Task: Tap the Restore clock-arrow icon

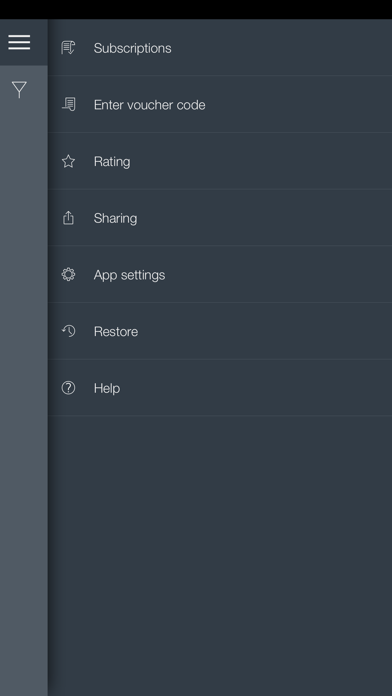Action: coord(68,331)
